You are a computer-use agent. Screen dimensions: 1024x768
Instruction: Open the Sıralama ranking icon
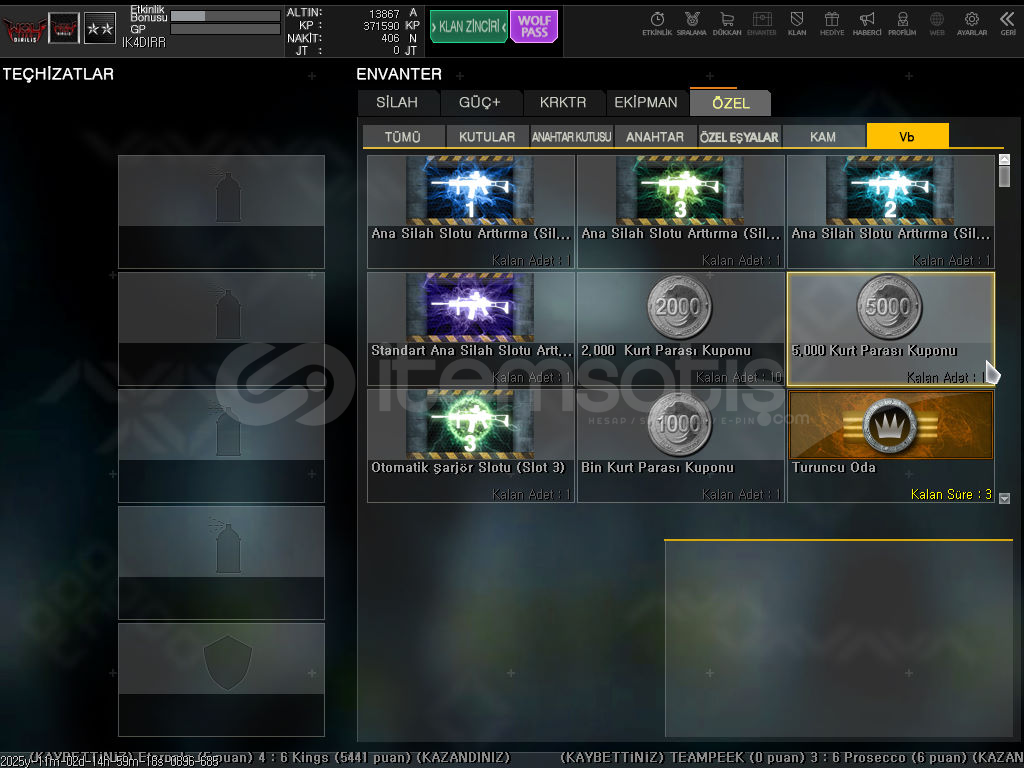(692, 24)
